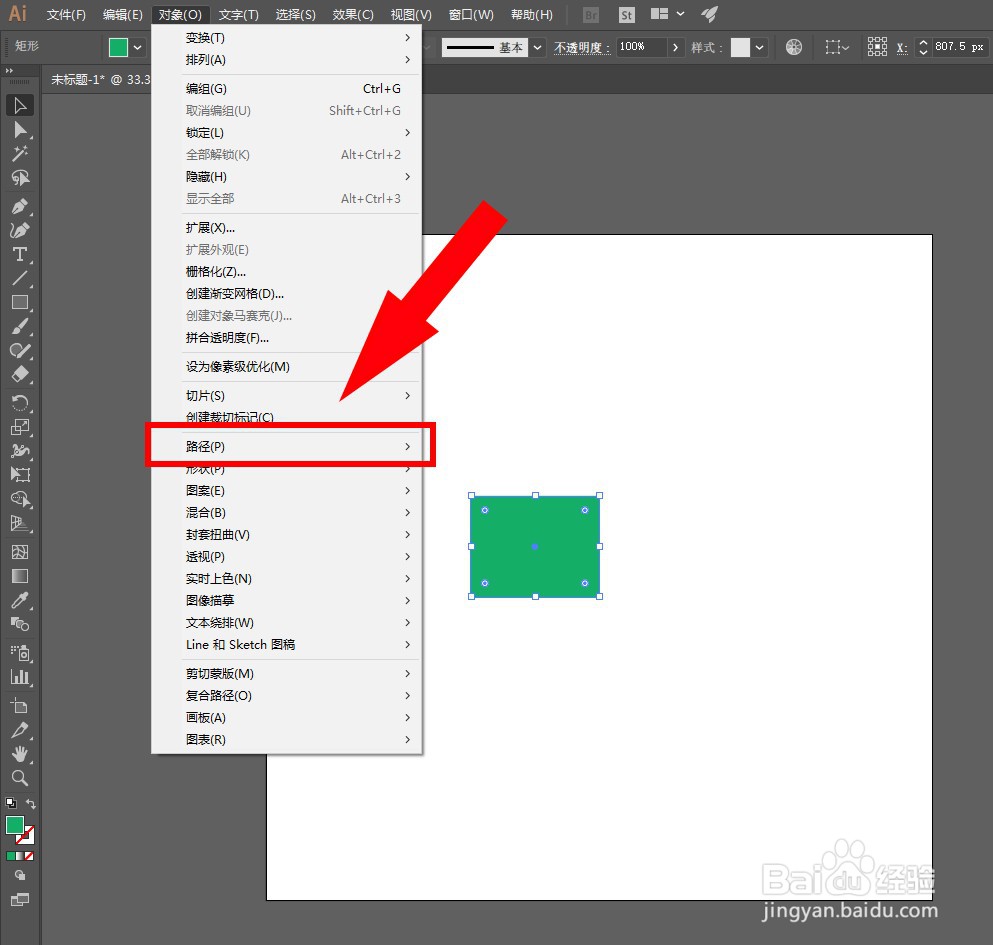Select the Type tool
This screenshot has width=993, height=945.
20,254
